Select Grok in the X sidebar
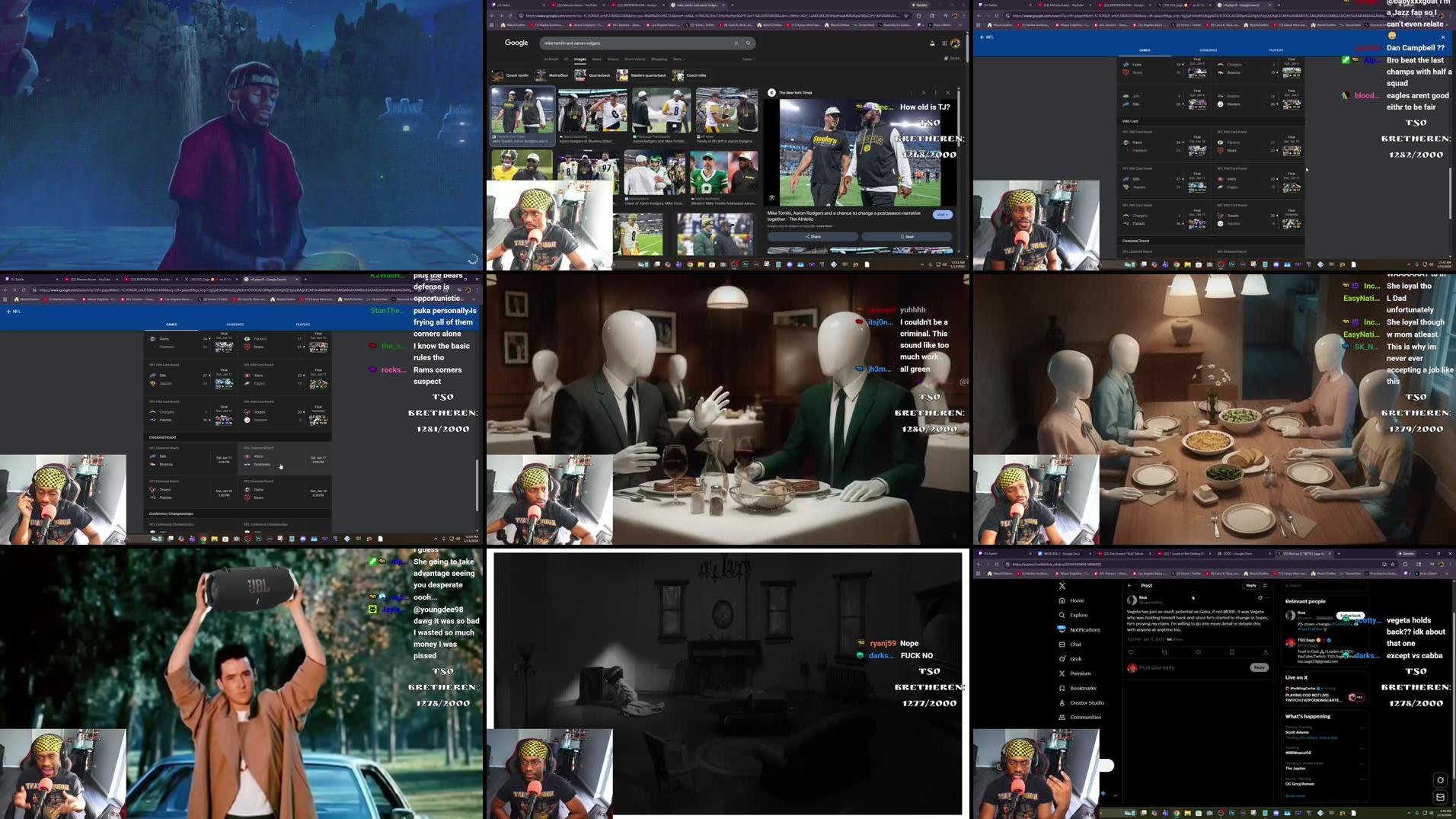Screen dimensions: 1456x819 (1075, 659)
